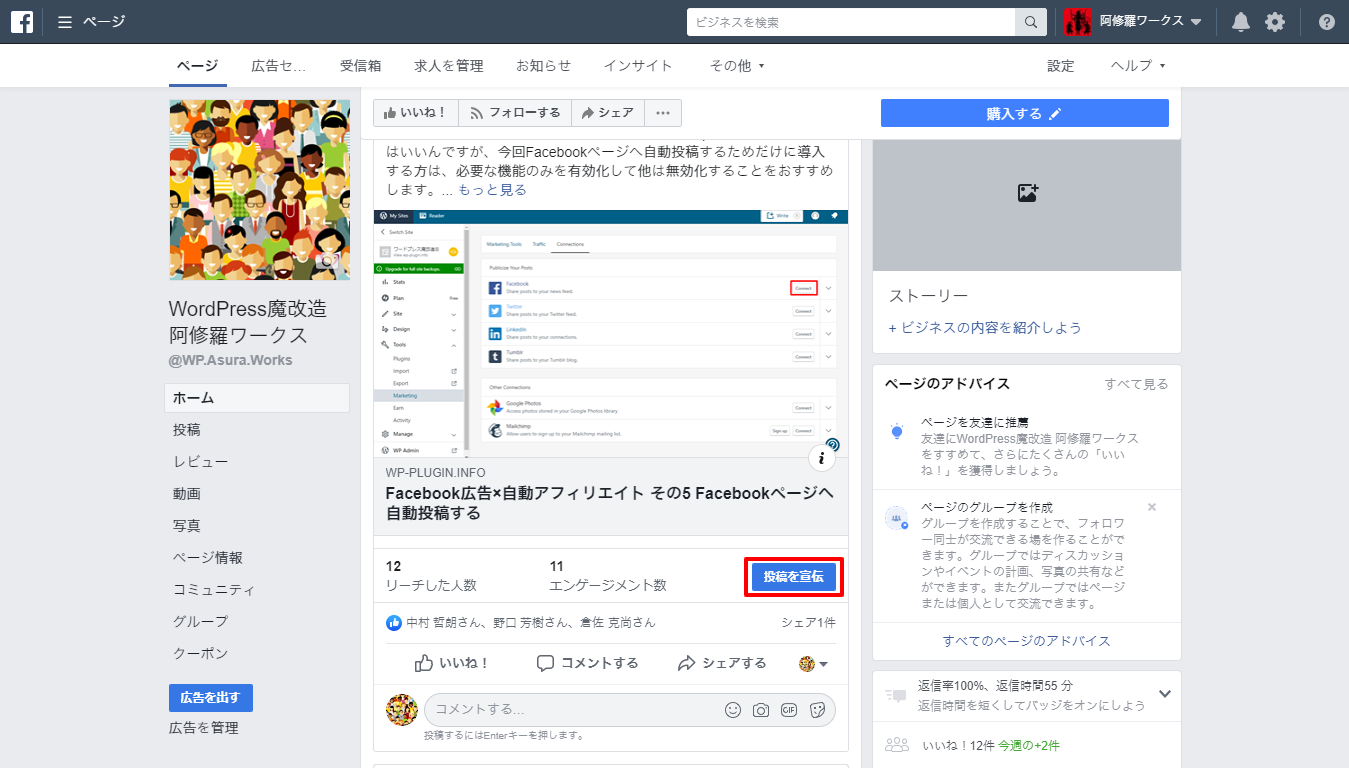Image resolution: width=1349 pixels, height=768 pixels.
Task: Open sticker picker in comment box
Action: pyautogui.click(x=817, y=710)
